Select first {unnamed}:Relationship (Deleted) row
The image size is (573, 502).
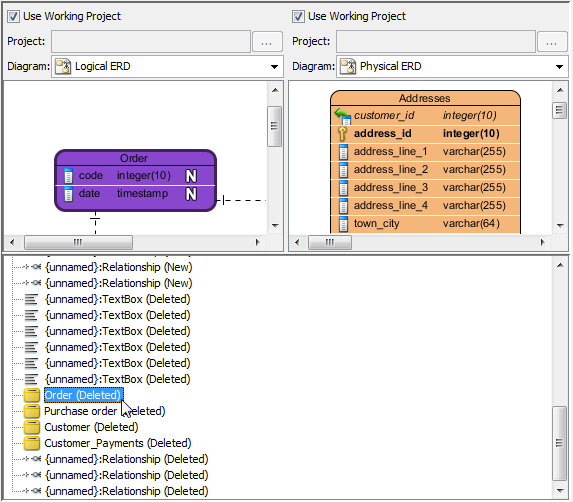pyautogui.click(x=126, y=459)
